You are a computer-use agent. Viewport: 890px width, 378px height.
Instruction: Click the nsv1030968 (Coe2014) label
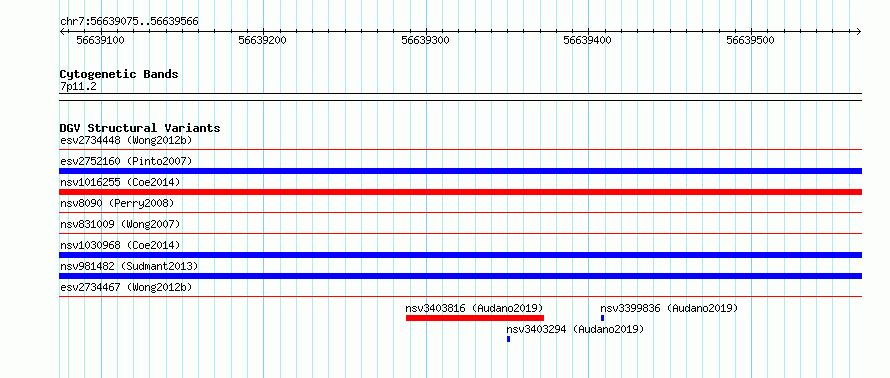click(x=120, y=245)
